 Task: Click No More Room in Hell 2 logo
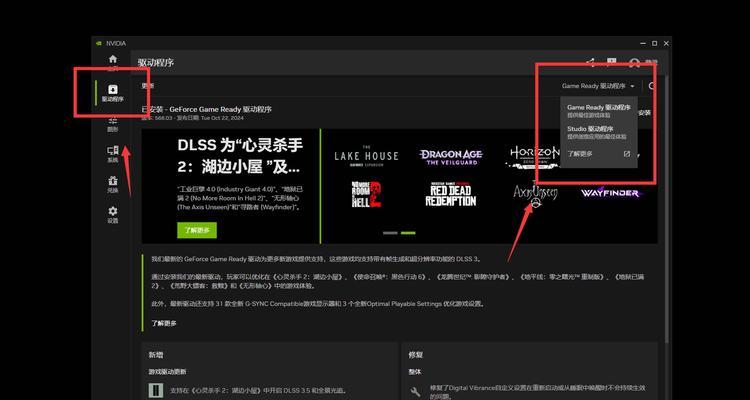366,194
